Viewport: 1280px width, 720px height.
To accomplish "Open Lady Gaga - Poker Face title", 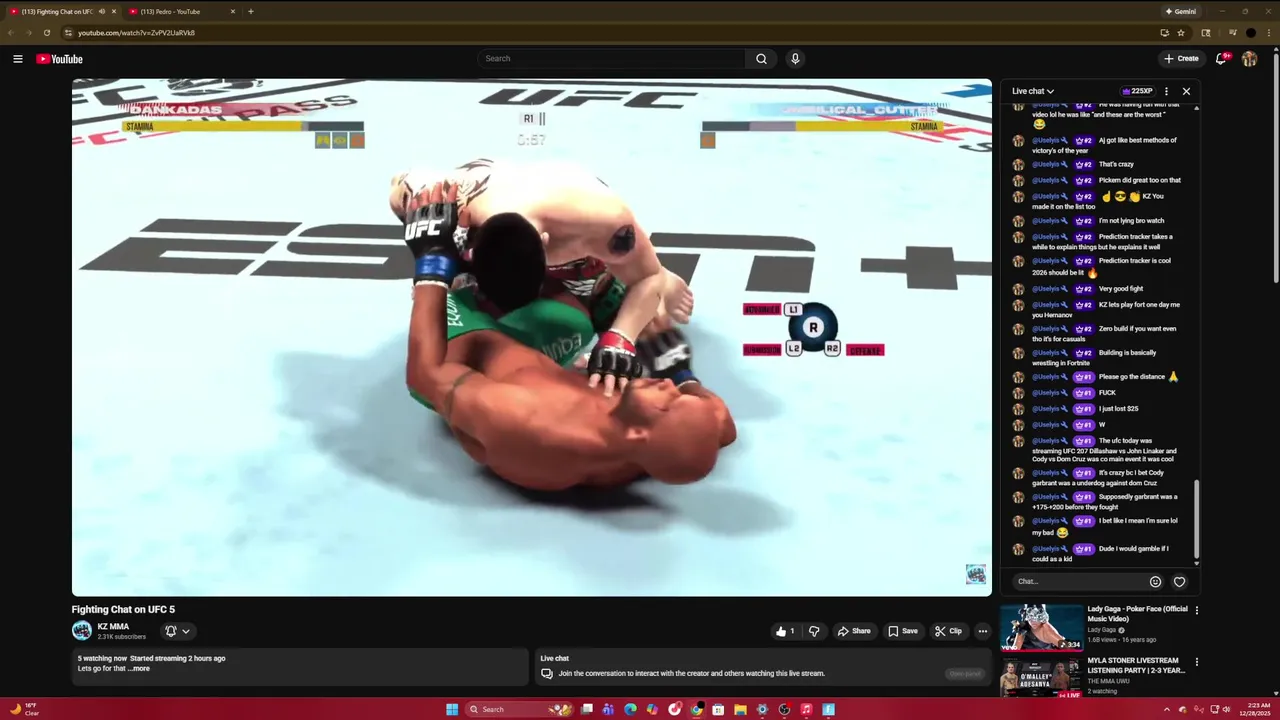I will click(1137, 614).
